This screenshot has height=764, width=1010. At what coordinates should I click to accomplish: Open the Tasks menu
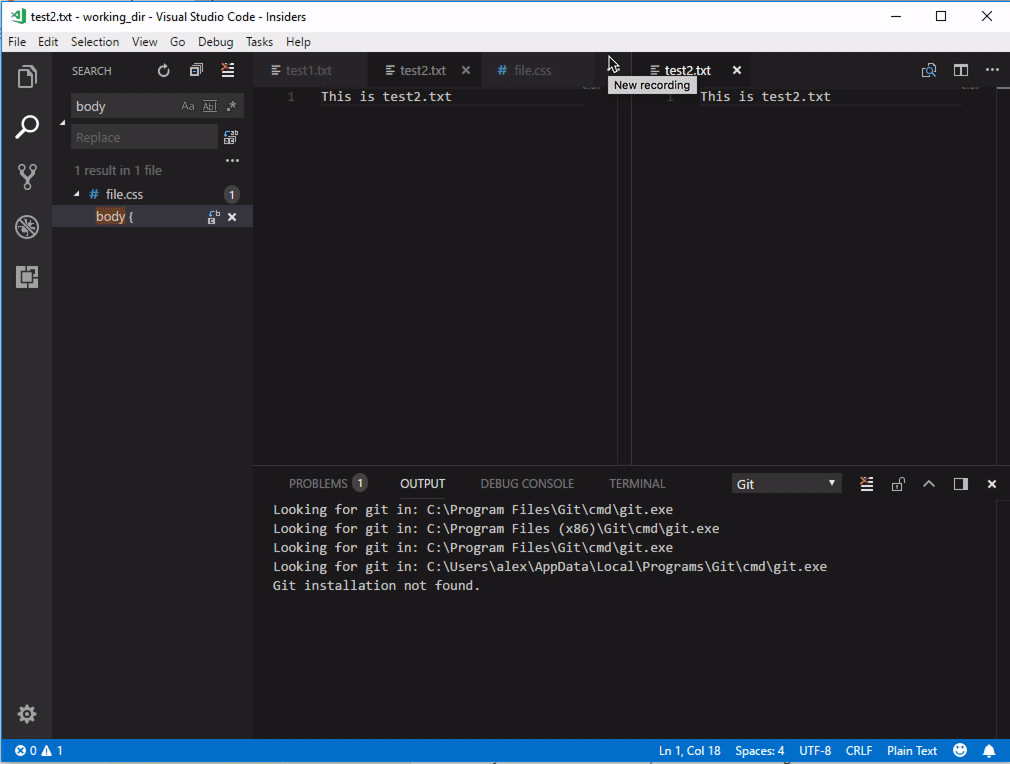click(259, 42)
